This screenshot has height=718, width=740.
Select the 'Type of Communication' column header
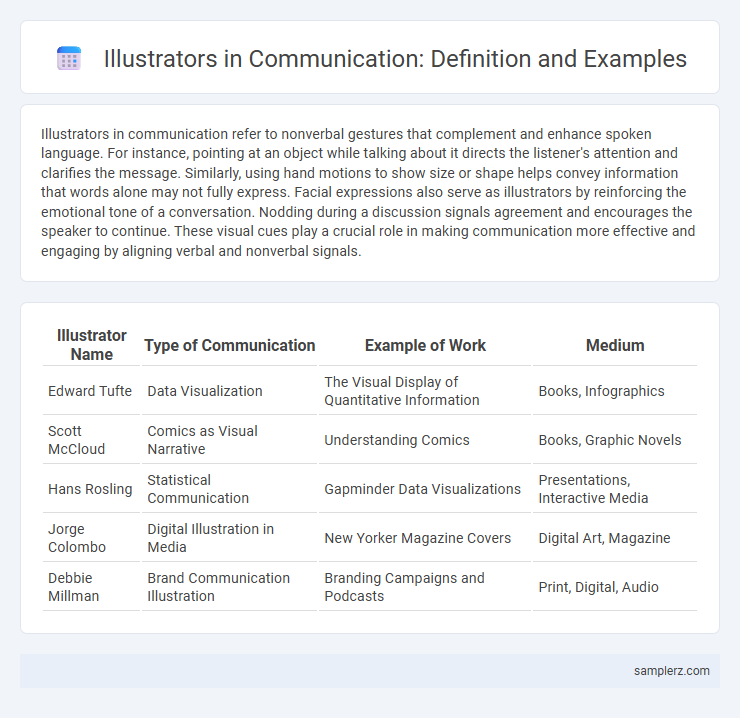pos(229,345)
